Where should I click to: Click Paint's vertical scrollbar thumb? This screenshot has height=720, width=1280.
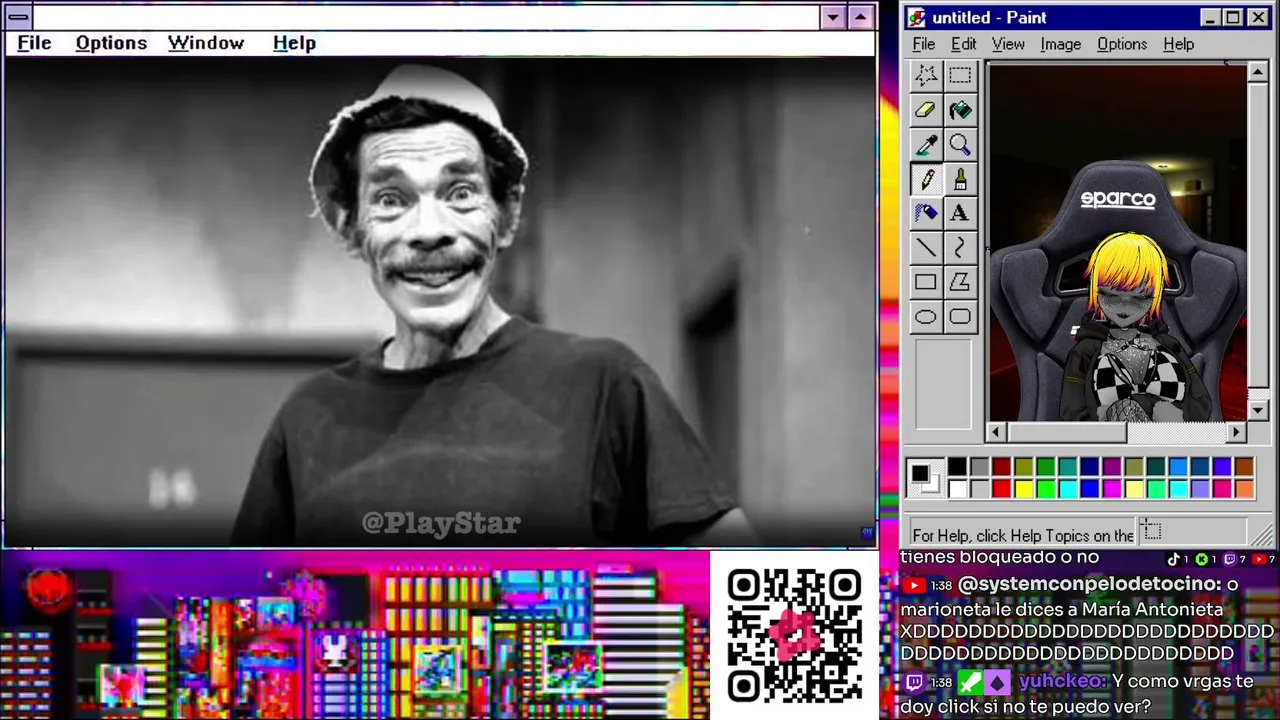click(1258, 233)
